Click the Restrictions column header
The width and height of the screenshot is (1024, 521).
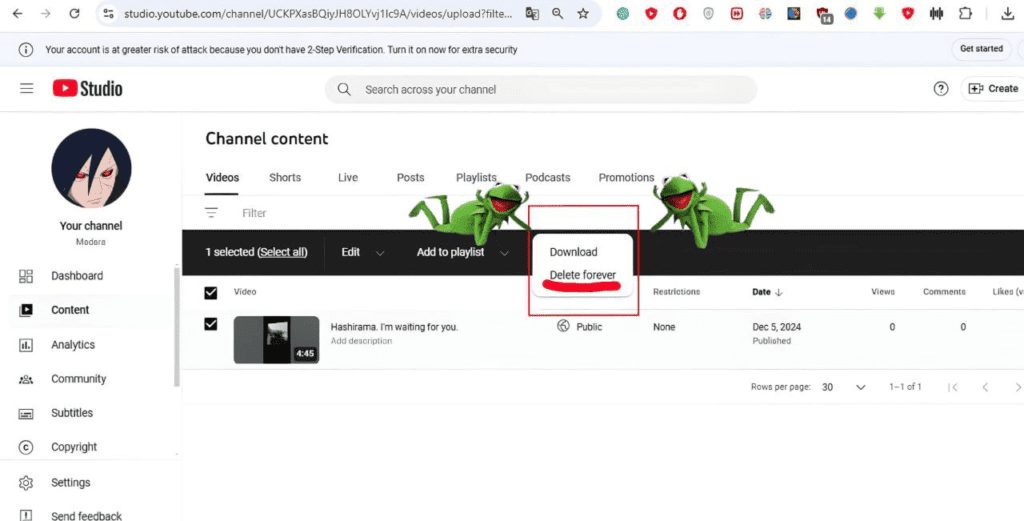tap(676, 292)
